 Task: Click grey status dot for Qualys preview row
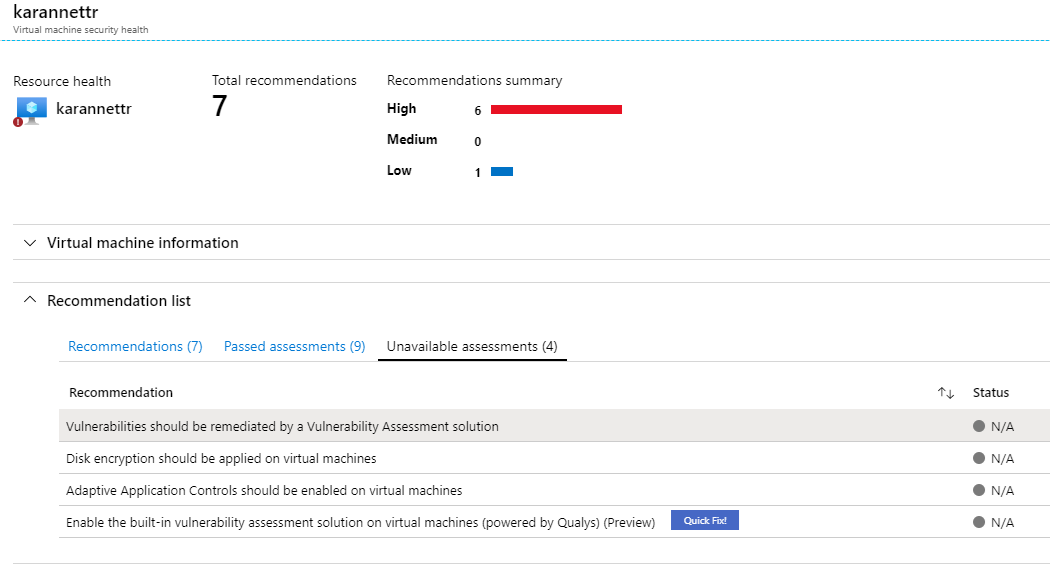(x=979, y=522)
